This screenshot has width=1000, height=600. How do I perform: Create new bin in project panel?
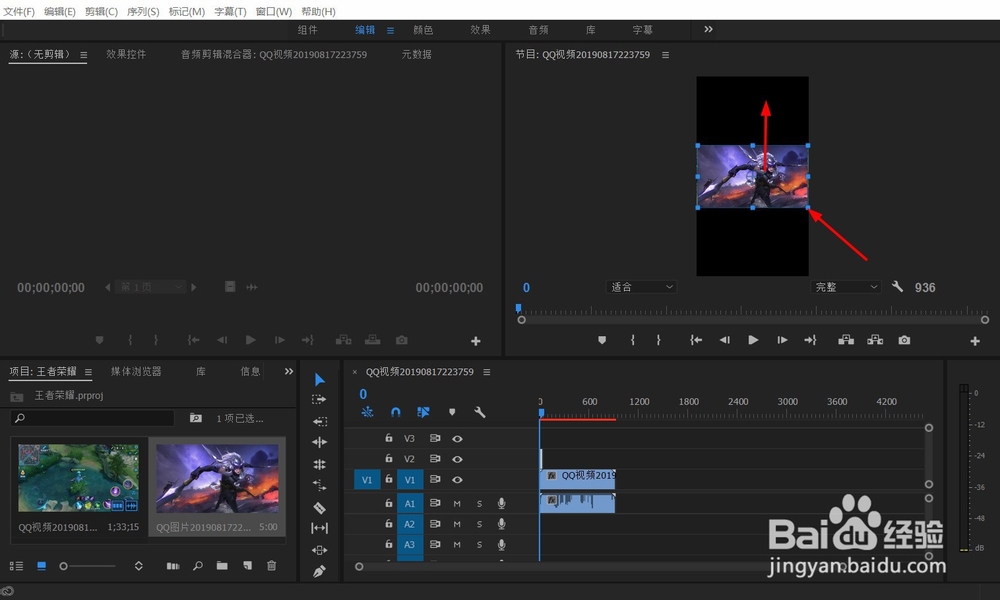click(x=222, y=566)
